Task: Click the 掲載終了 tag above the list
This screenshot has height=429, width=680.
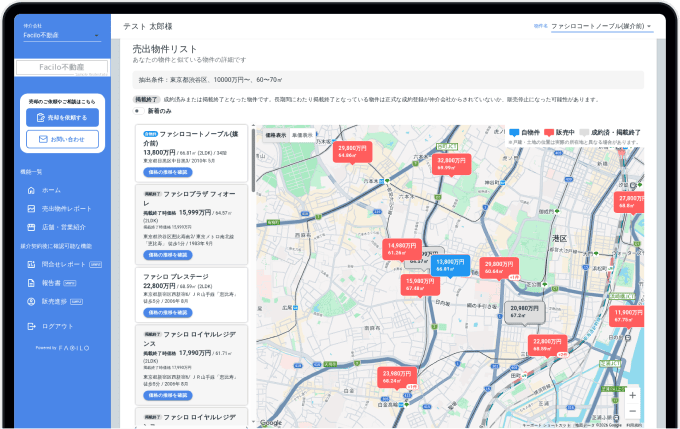Action: pos(147,100)
